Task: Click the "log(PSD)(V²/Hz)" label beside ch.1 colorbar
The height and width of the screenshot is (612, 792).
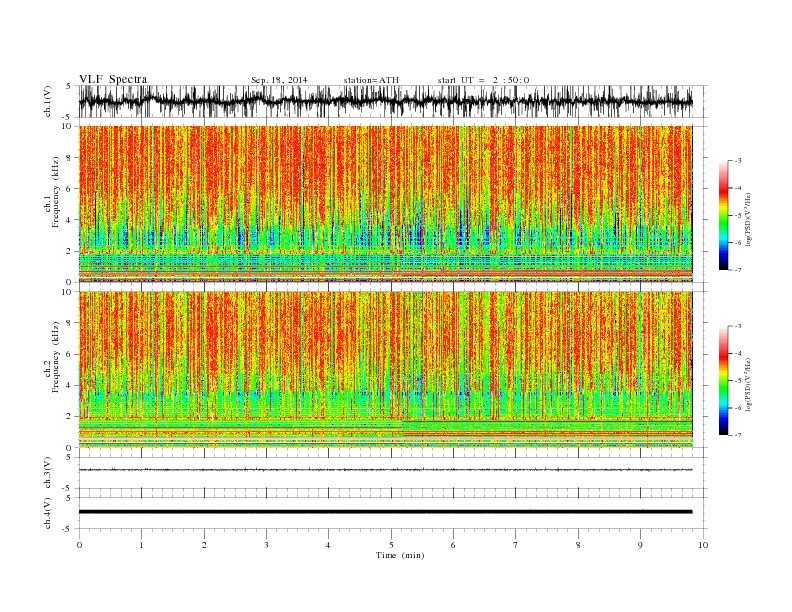Action: tap(748, 218)
